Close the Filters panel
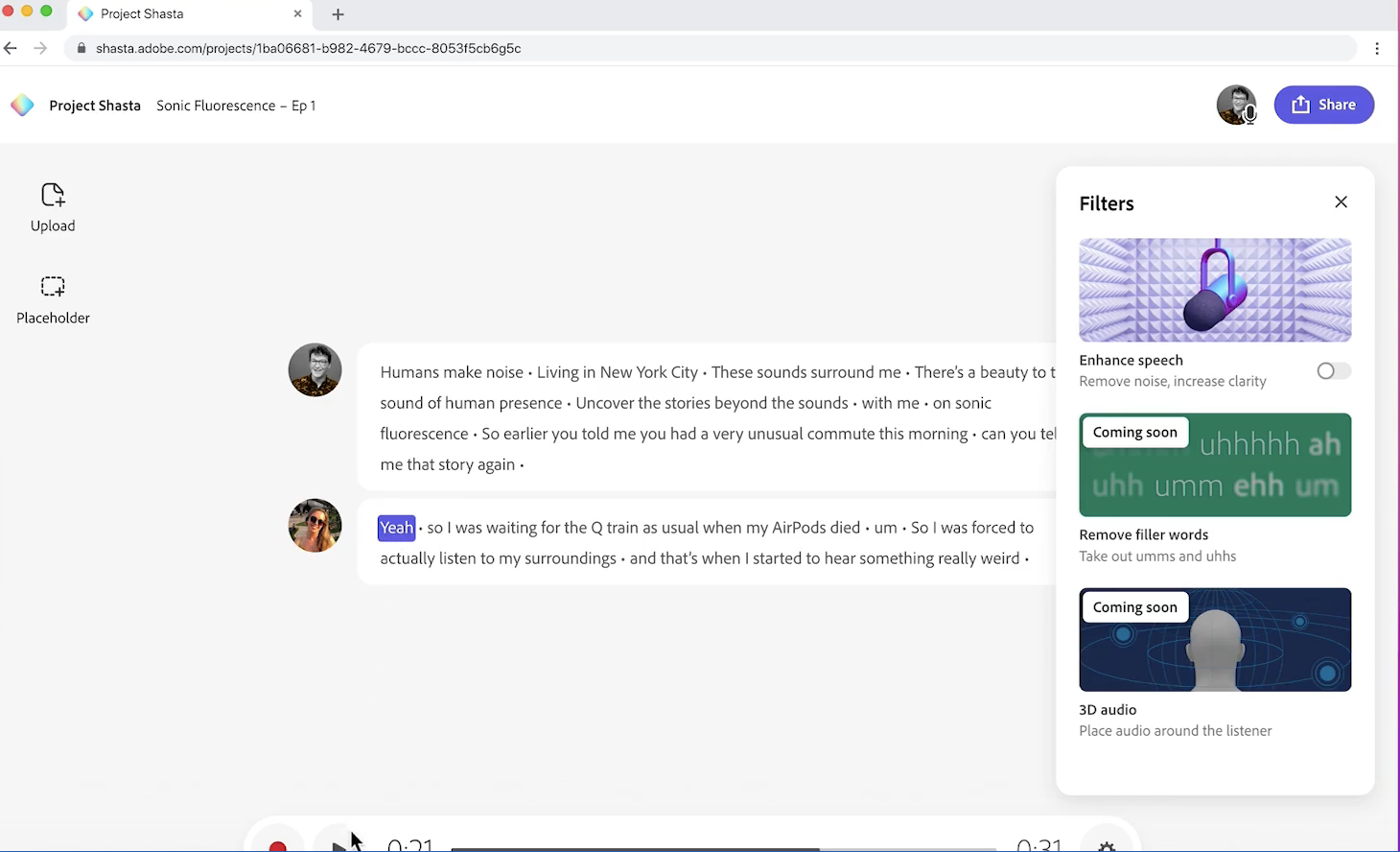This screenshot has width=1400, height=852. click(1341, 201)
